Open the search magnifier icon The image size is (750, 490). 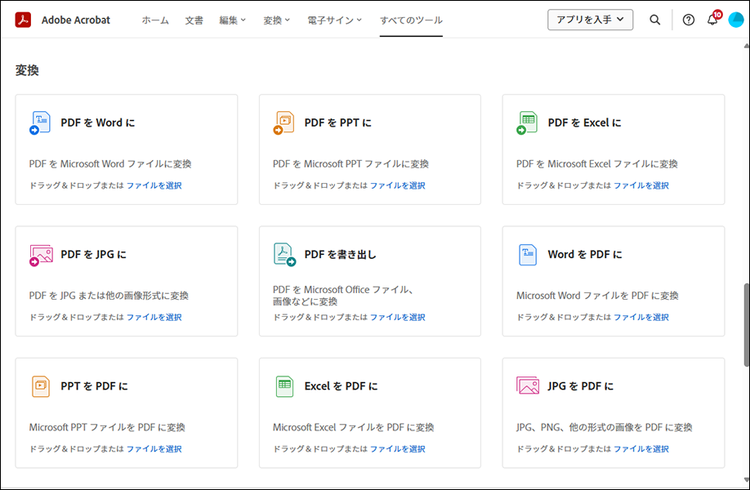655,20
